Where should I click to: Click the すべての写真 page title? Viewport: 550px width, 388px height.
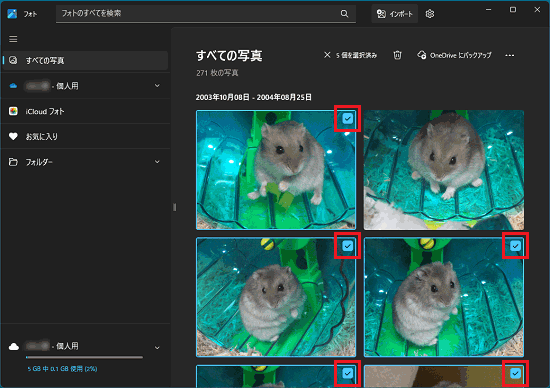coord(229,56)
